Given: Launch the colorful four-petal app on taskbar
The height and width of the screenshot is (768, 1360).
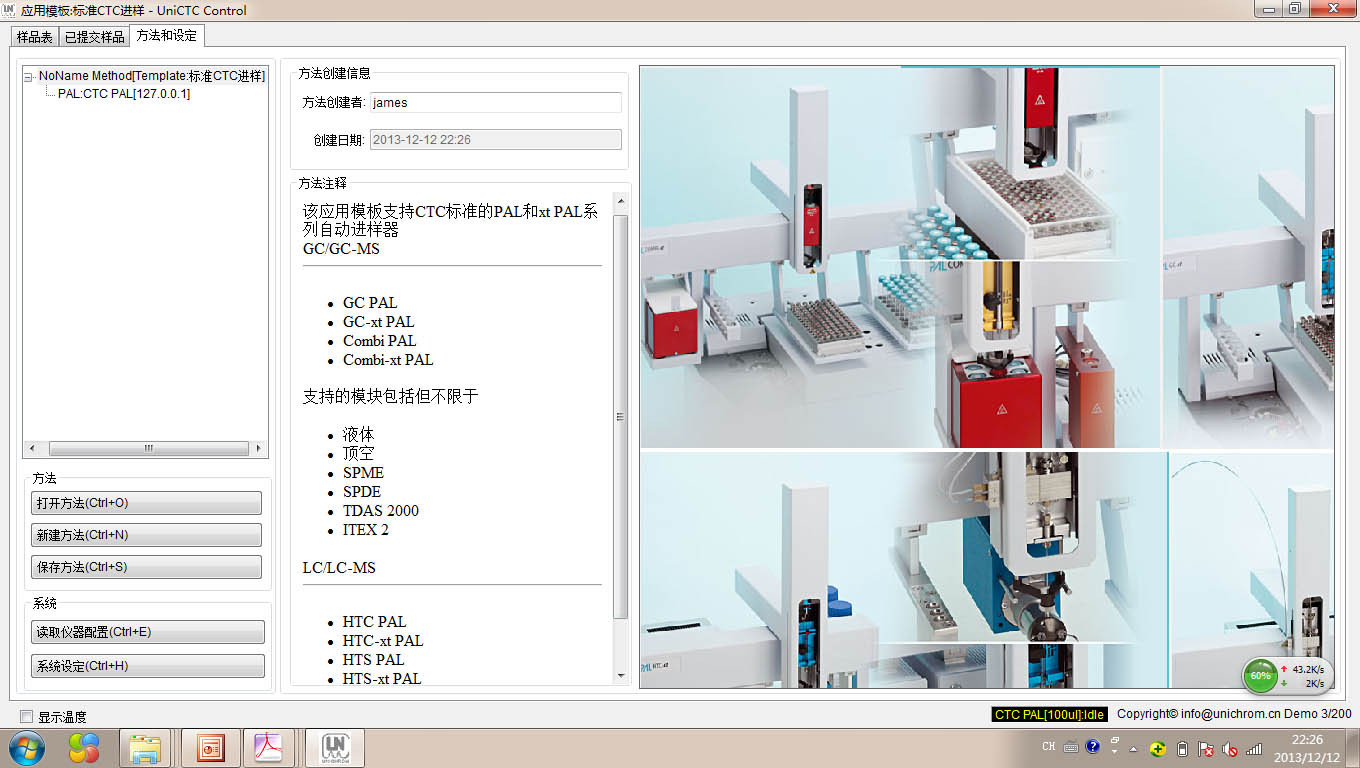Looking at the screenshot, I should coord(84,747).
